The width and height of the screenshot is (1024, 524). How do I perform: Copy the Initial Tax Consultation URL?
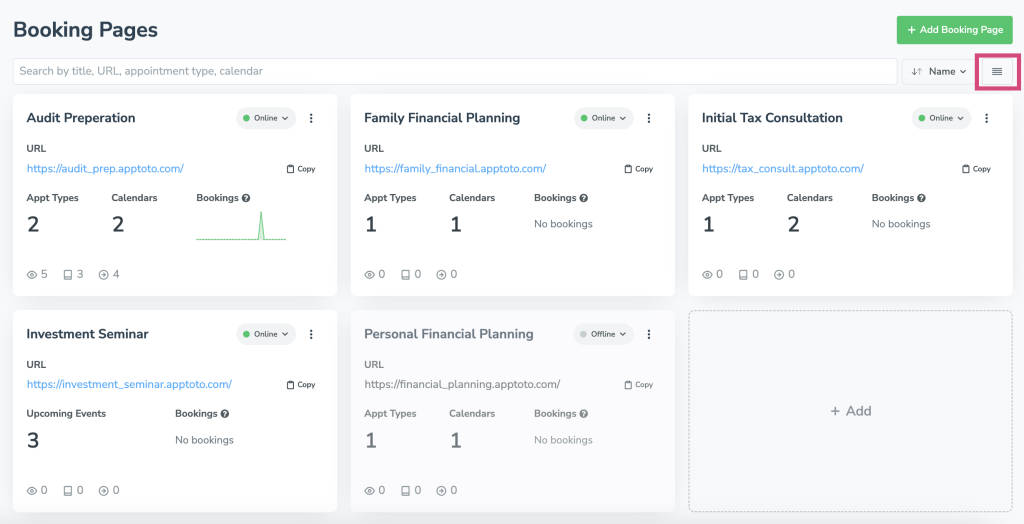[x=976, y=169]
